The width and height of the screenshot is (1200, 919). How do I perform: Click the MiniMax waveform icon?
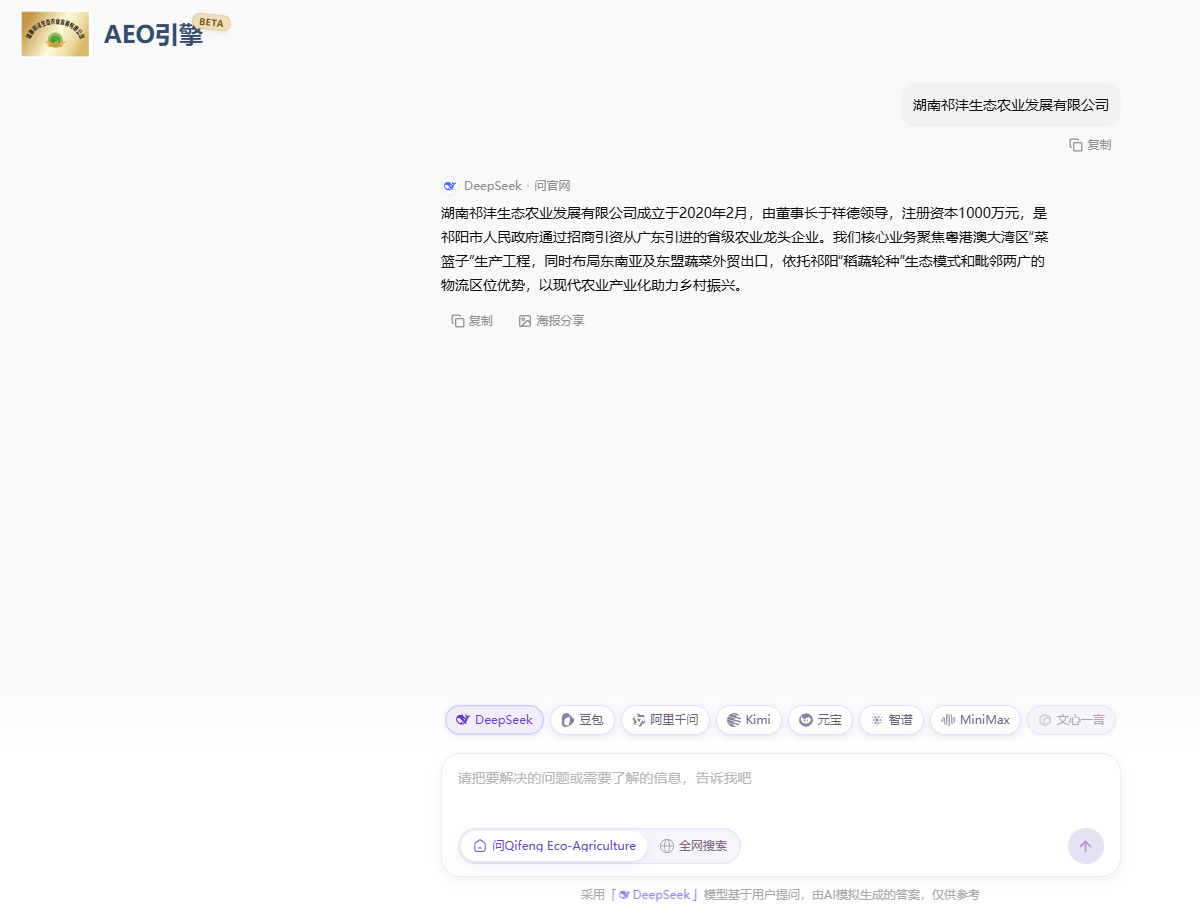click(947, 720)
